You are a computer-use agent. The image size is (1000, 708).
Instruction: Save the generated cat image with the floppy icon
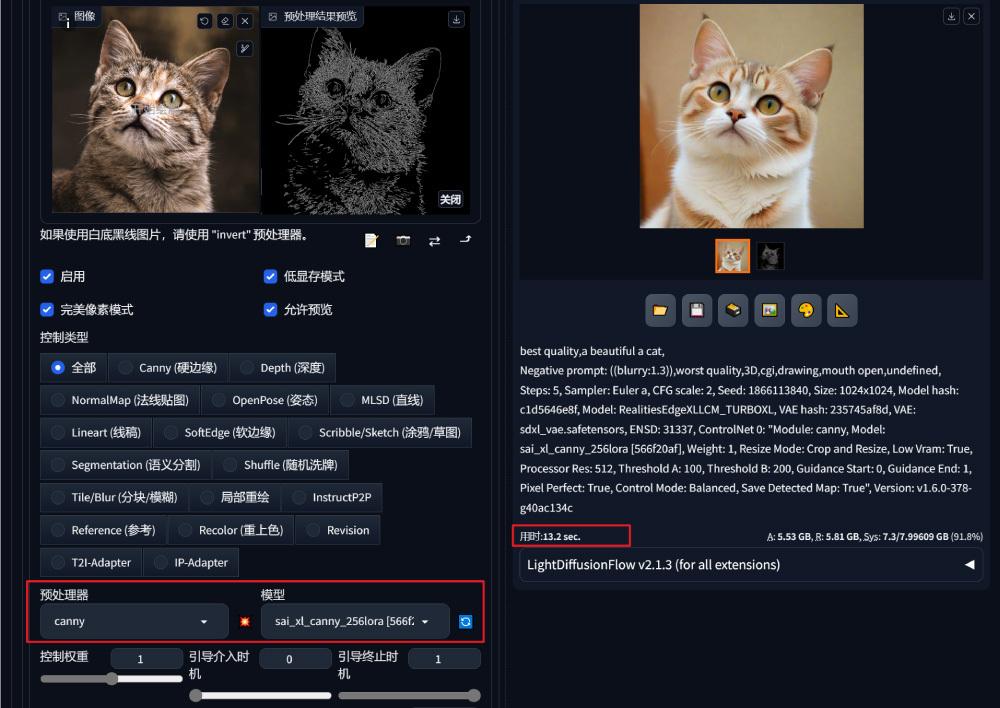(x=696, y=310)
